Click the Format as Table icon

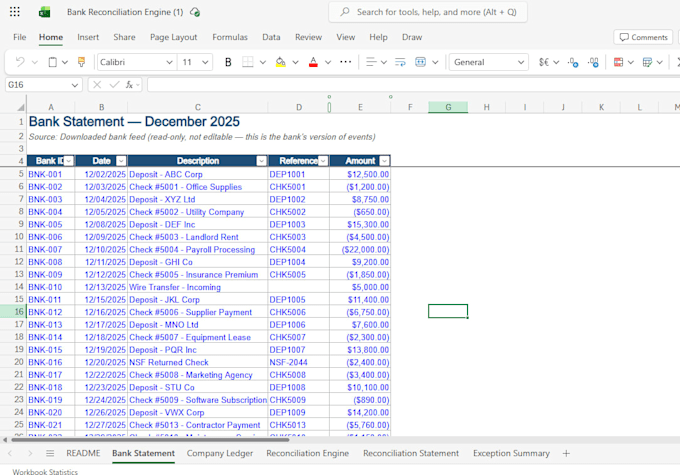pyautogui.click(x=647, y=62)
